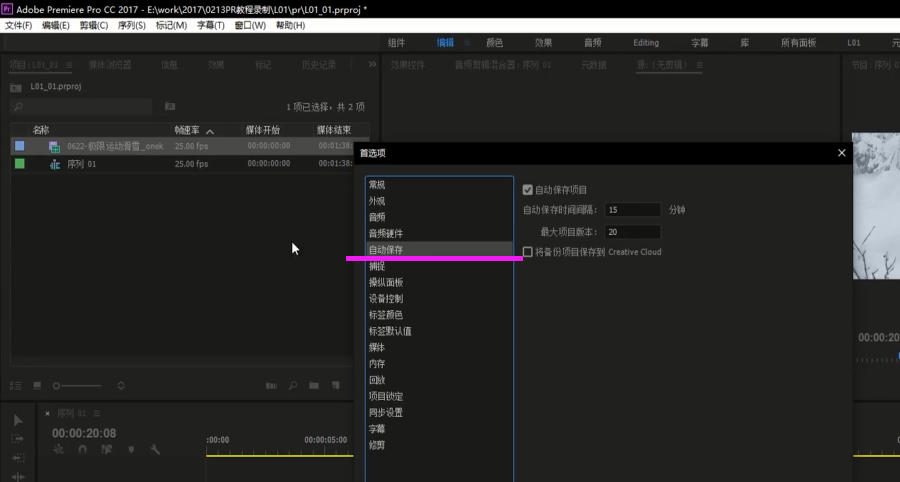Switch project panel to List View
The image size is (900, 482).
(16, 386)
